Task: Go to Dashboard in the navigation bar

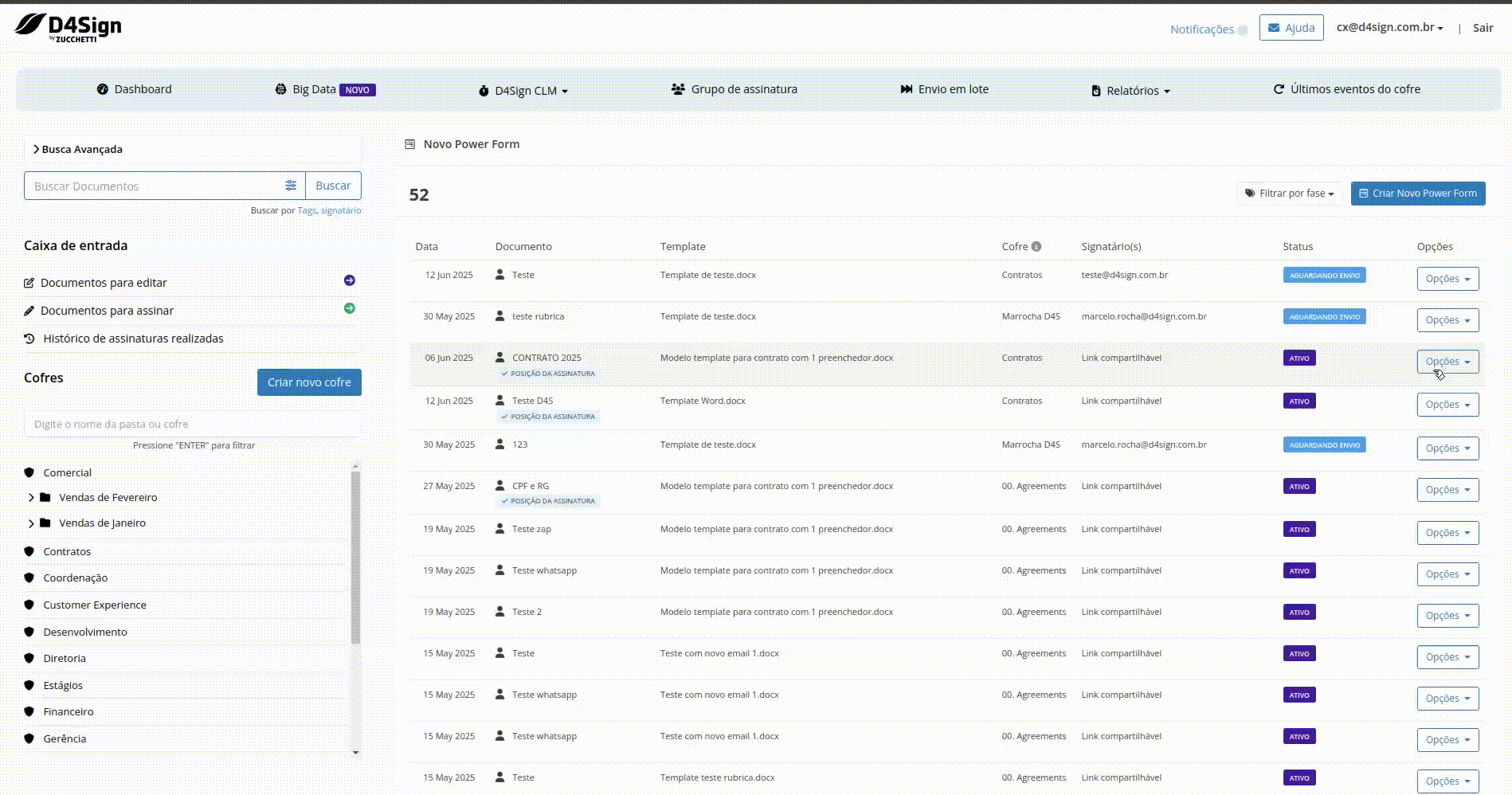Action: (x=134, y=89)
